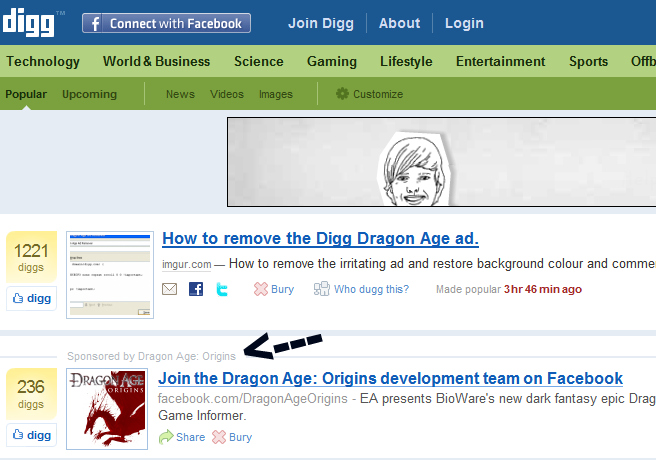
Task: Go to Login
Action: [464, 23]
